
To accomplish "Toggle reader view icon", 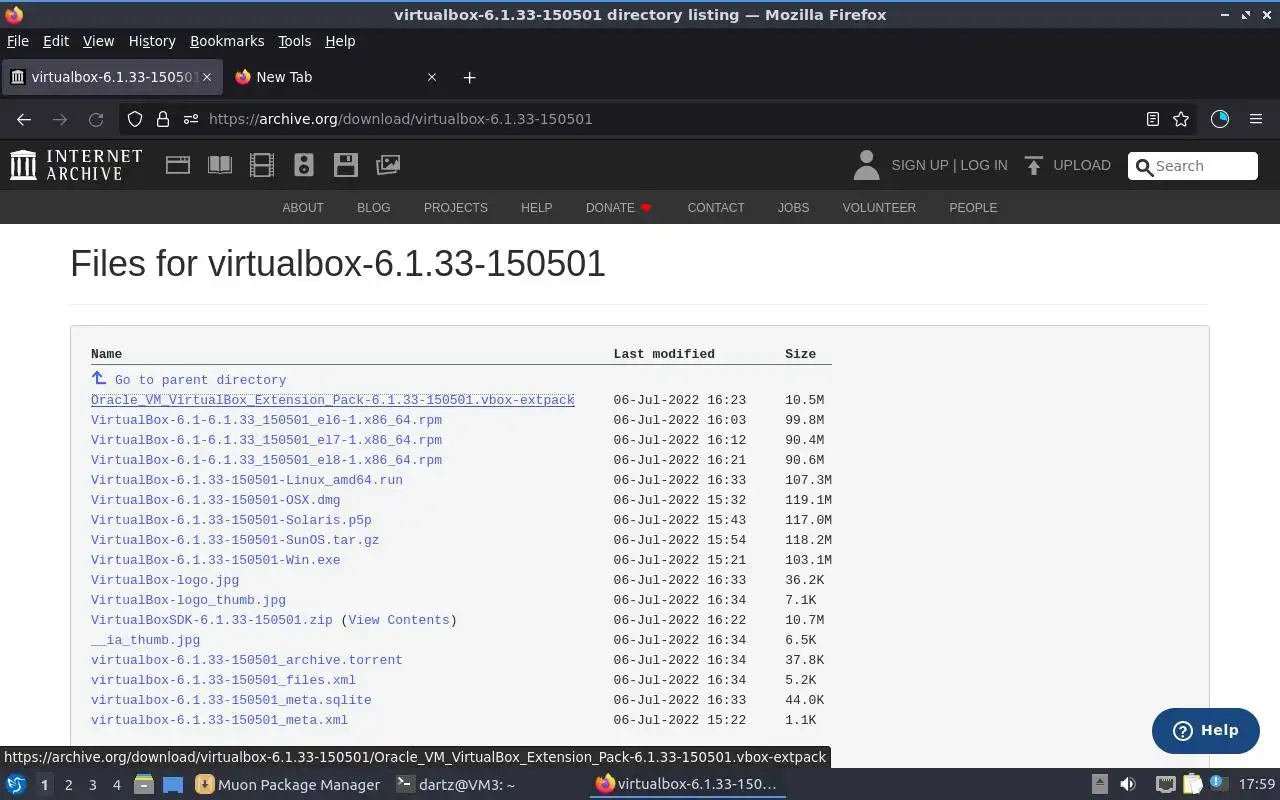I will click(x=1153, y=119).
